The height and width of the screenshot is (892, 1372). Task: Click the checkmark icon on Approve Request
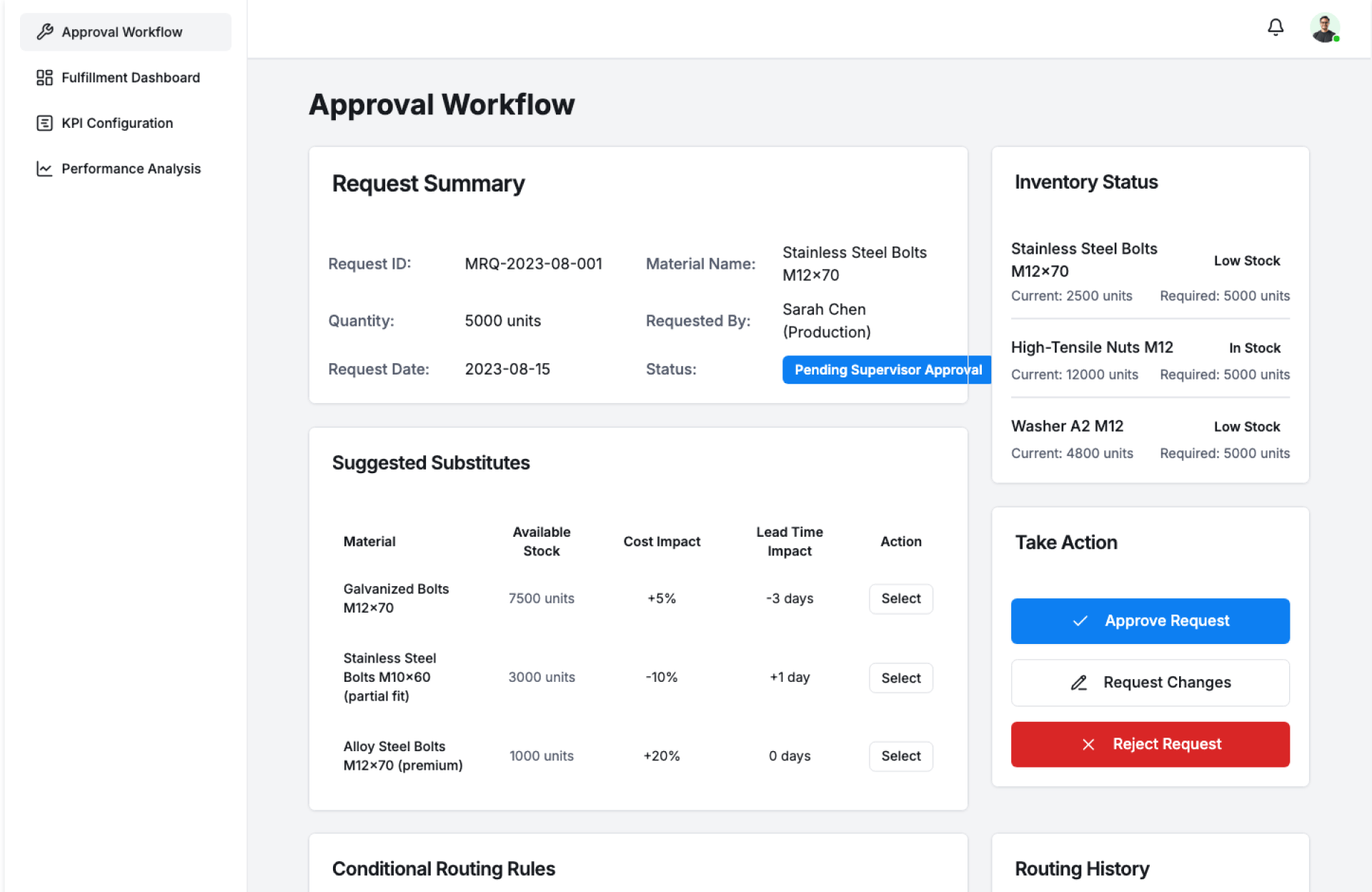click(1080, 620)
